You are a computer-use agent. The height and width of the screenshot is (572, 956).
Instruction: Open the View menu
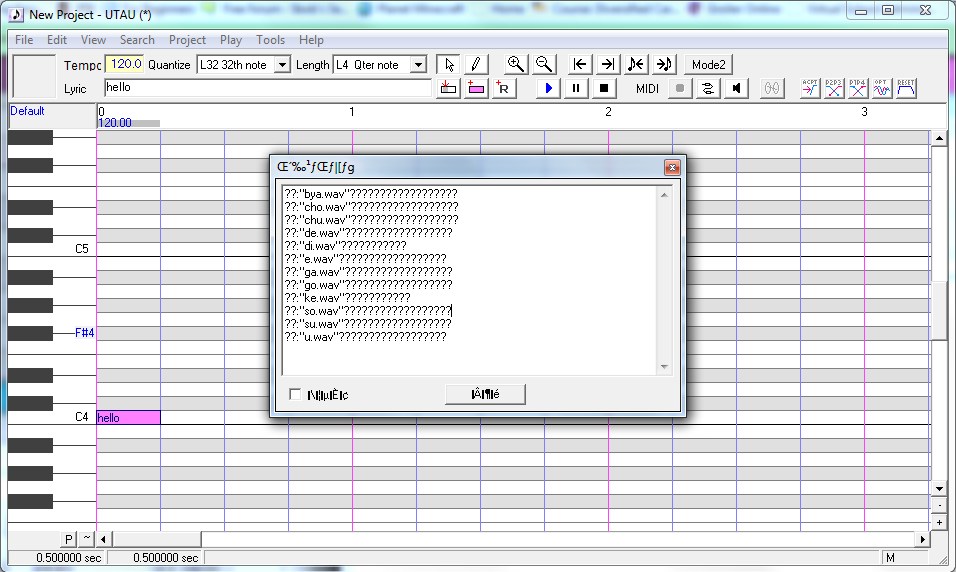coord(93,40)
